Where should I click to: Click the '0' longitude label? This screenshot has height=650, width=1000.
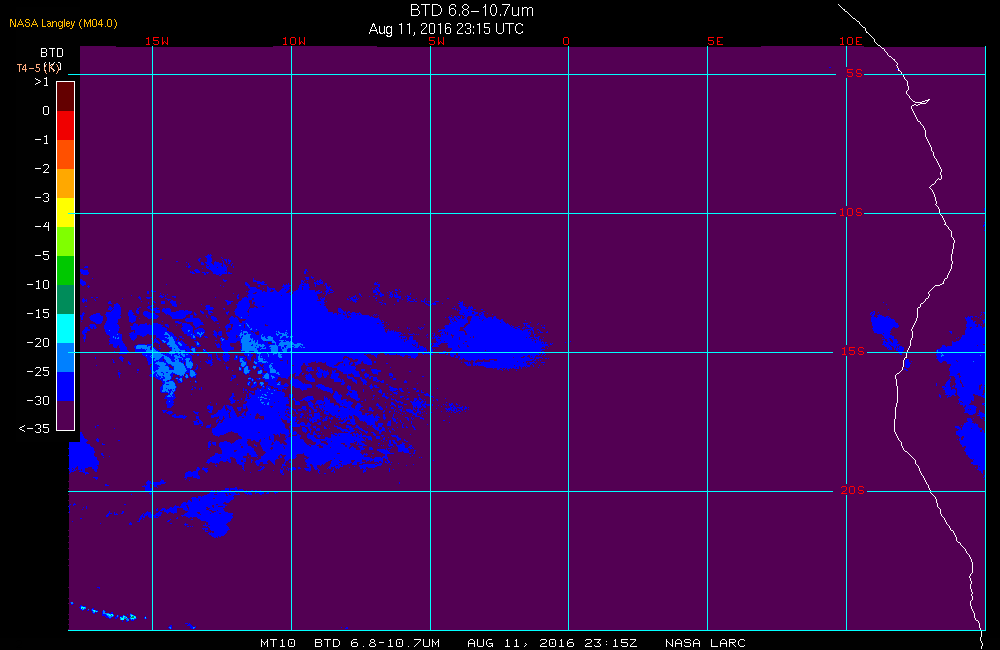click(566, 41)
